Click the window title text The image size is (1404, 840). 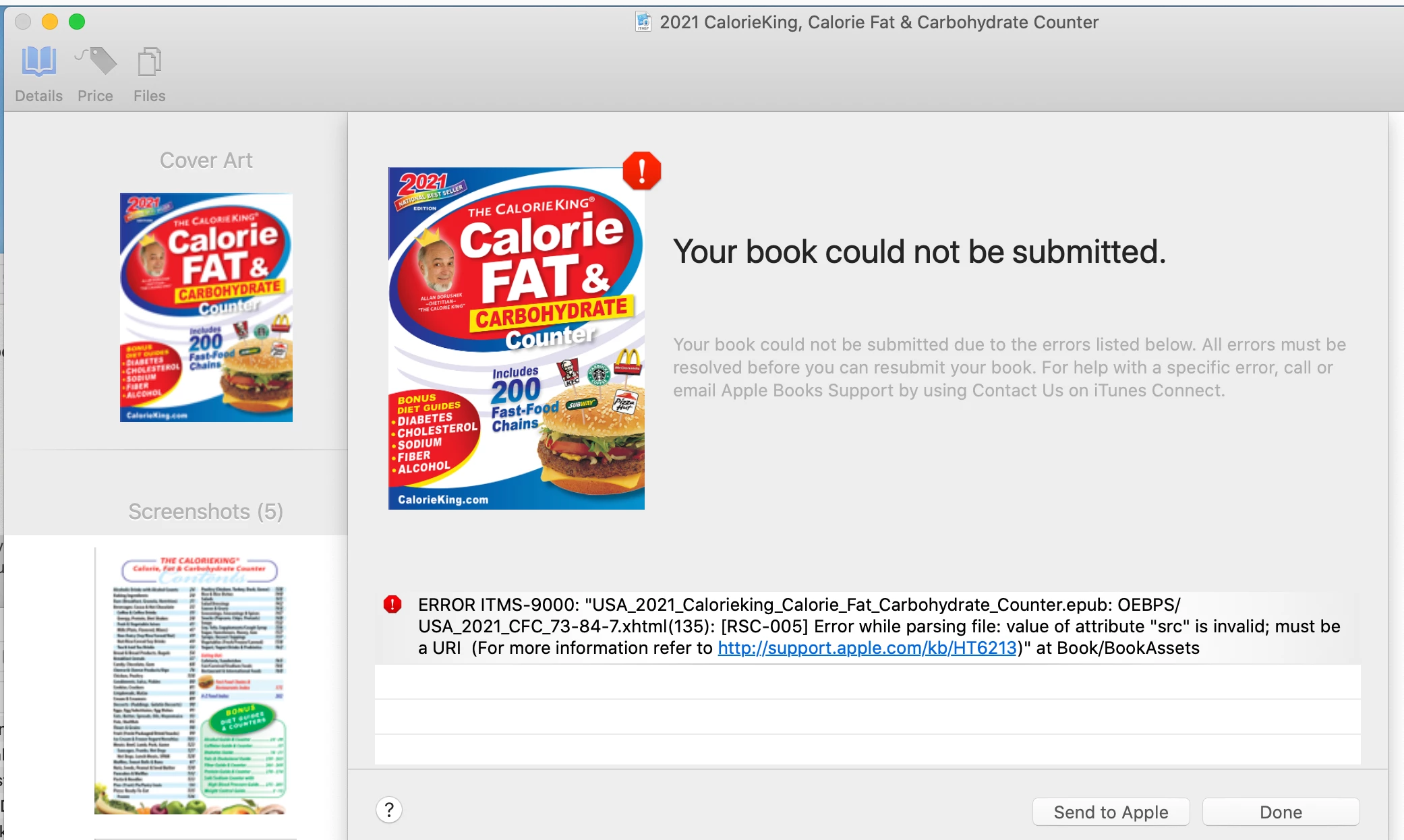(879, 22)
